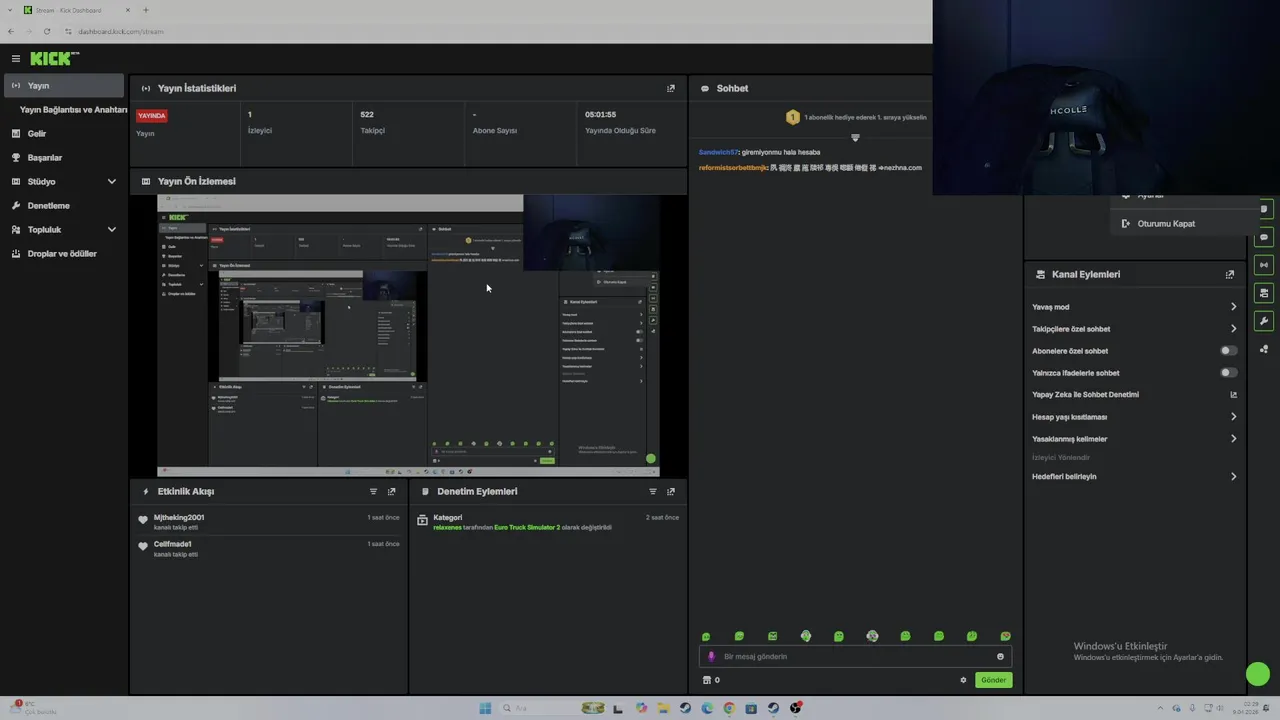This screenshot has height=720, width=1280.
Task: Open File Explorer from the taskbar
Action: pos(663,708)
